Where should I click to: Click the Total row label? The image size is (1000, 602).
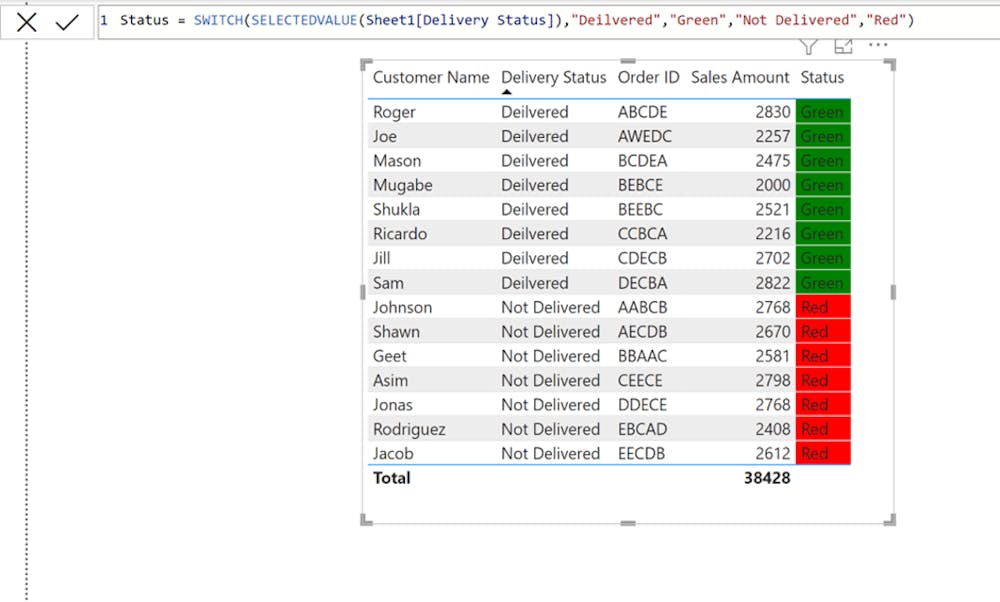tap(392, 478)
